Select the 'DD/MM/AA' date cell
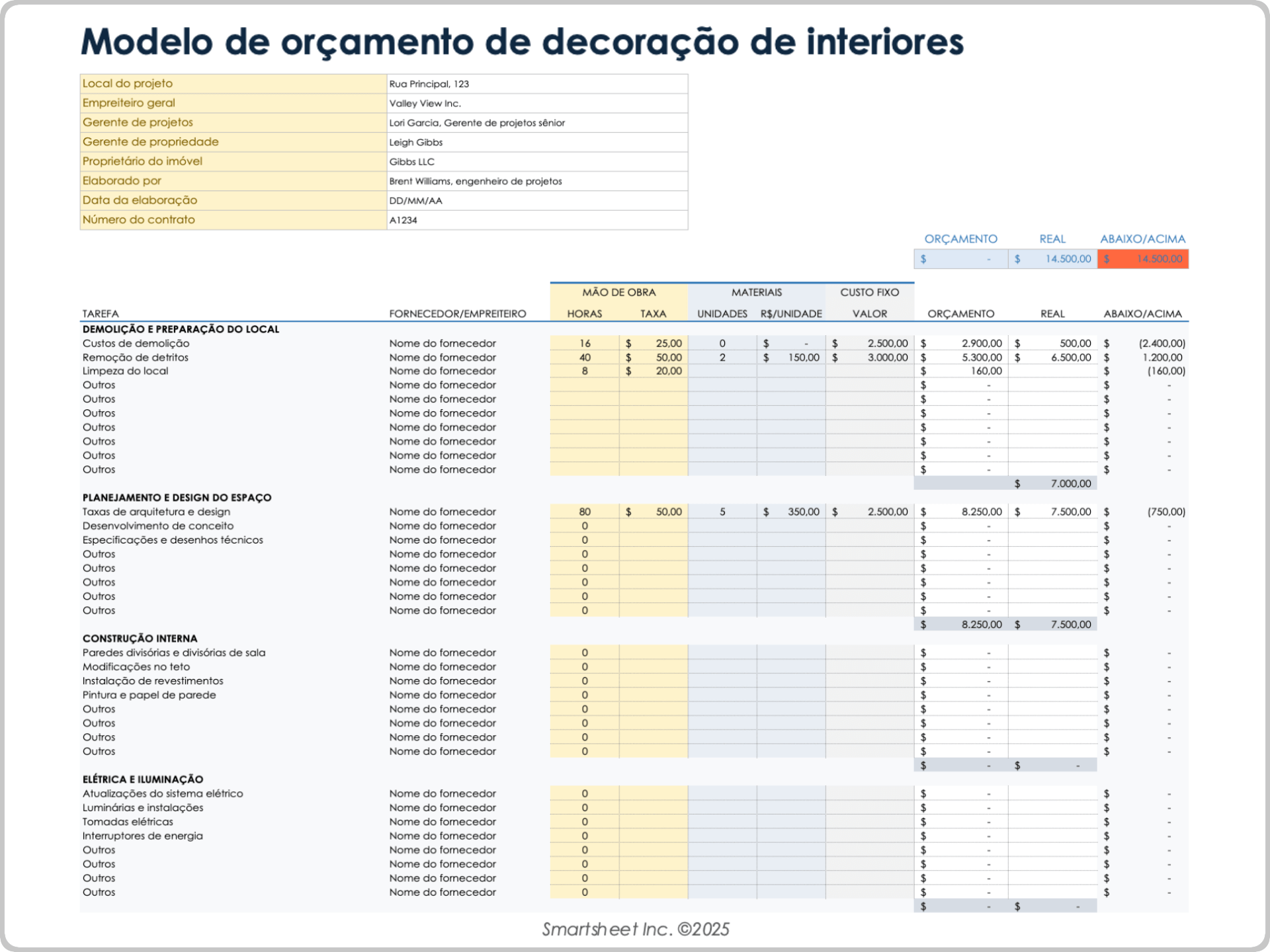 click(537, 201)
